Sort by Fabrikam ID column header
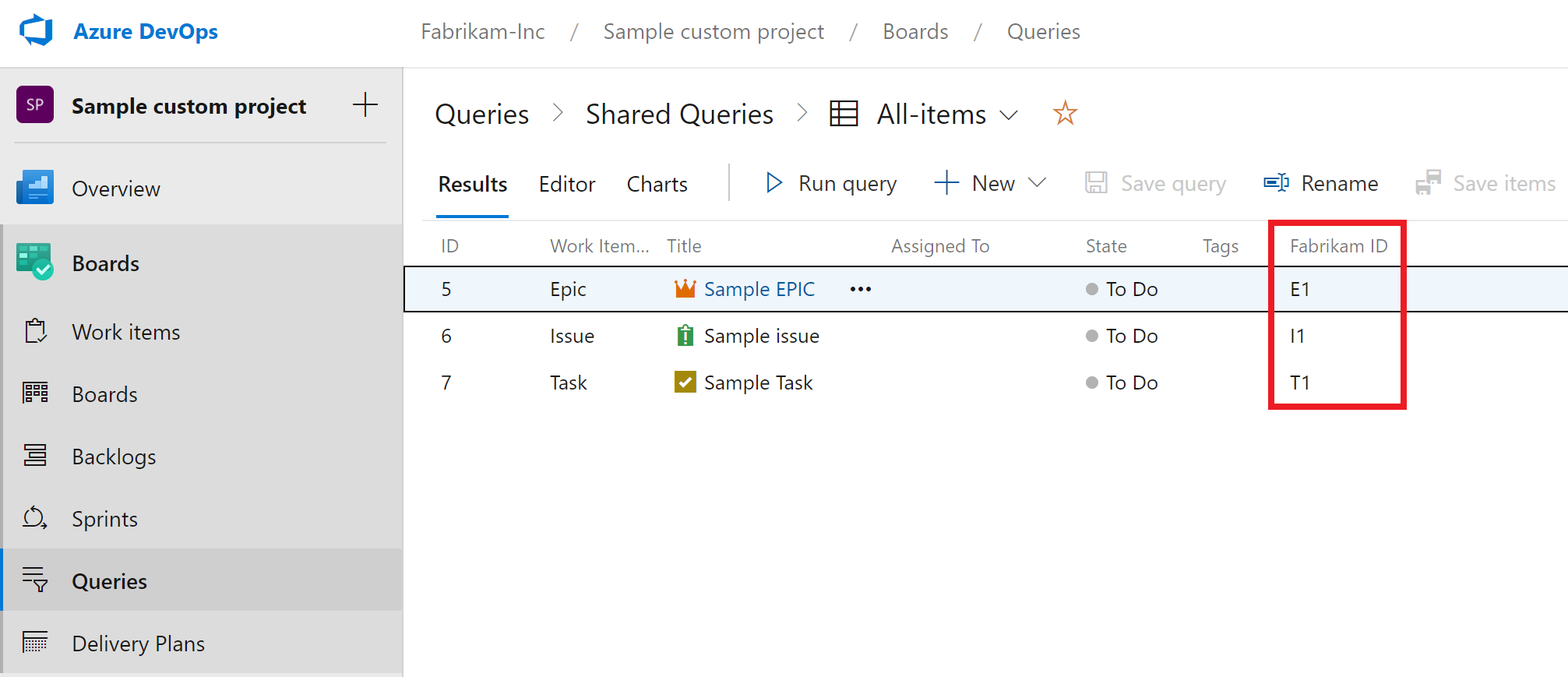The height and width of the screenshot is (677, 1568). (1338, 246)
